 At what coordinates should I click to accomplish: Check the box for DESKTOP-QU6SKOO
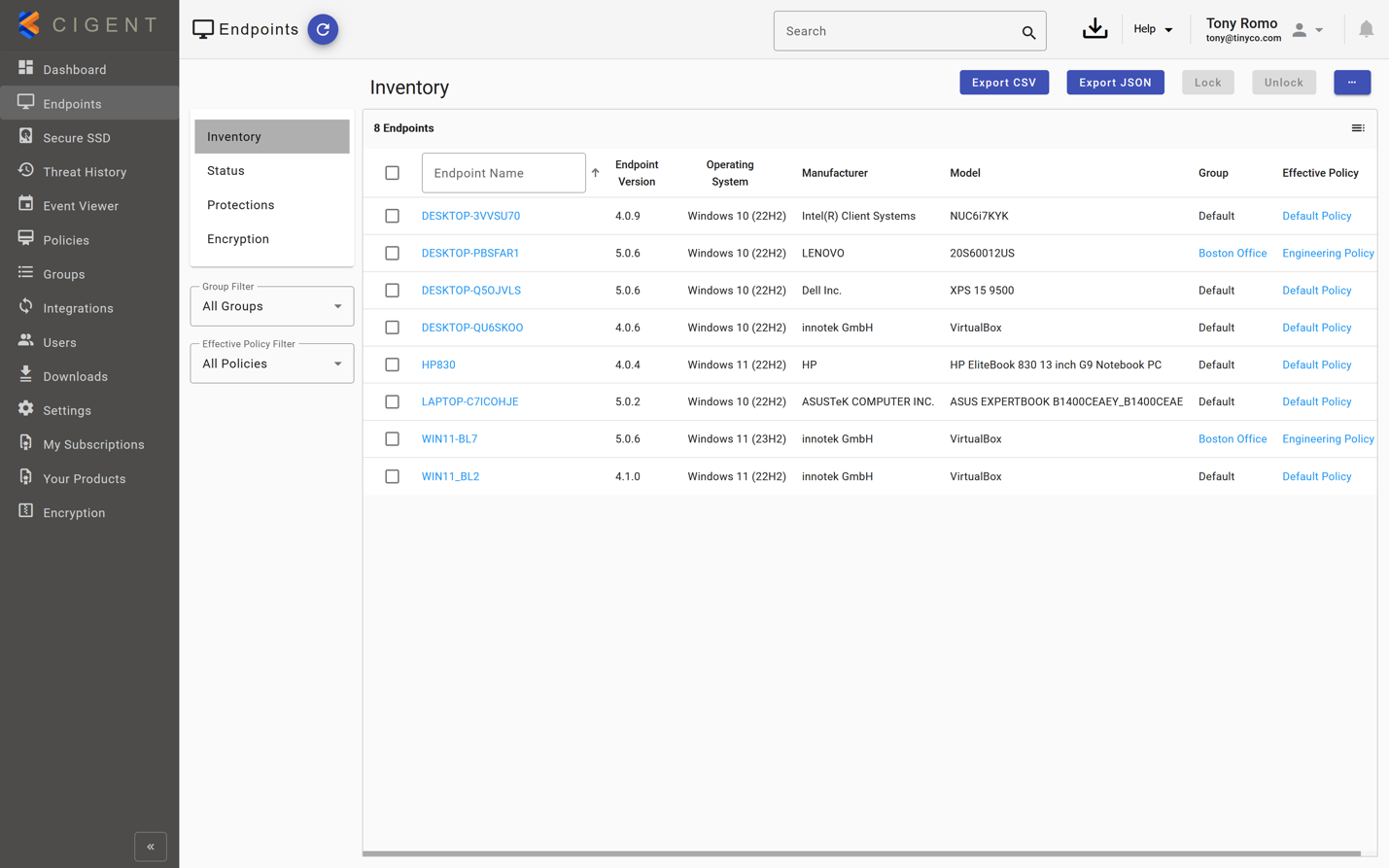pos(392,328)
